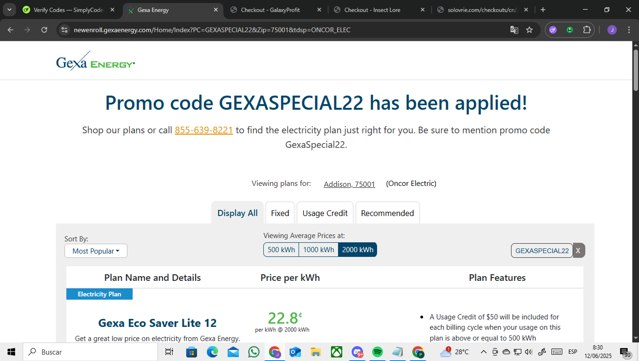Select the Usage Credit plans tab
Viewport: 639px width, 361px height.
(x=325, y=213)
